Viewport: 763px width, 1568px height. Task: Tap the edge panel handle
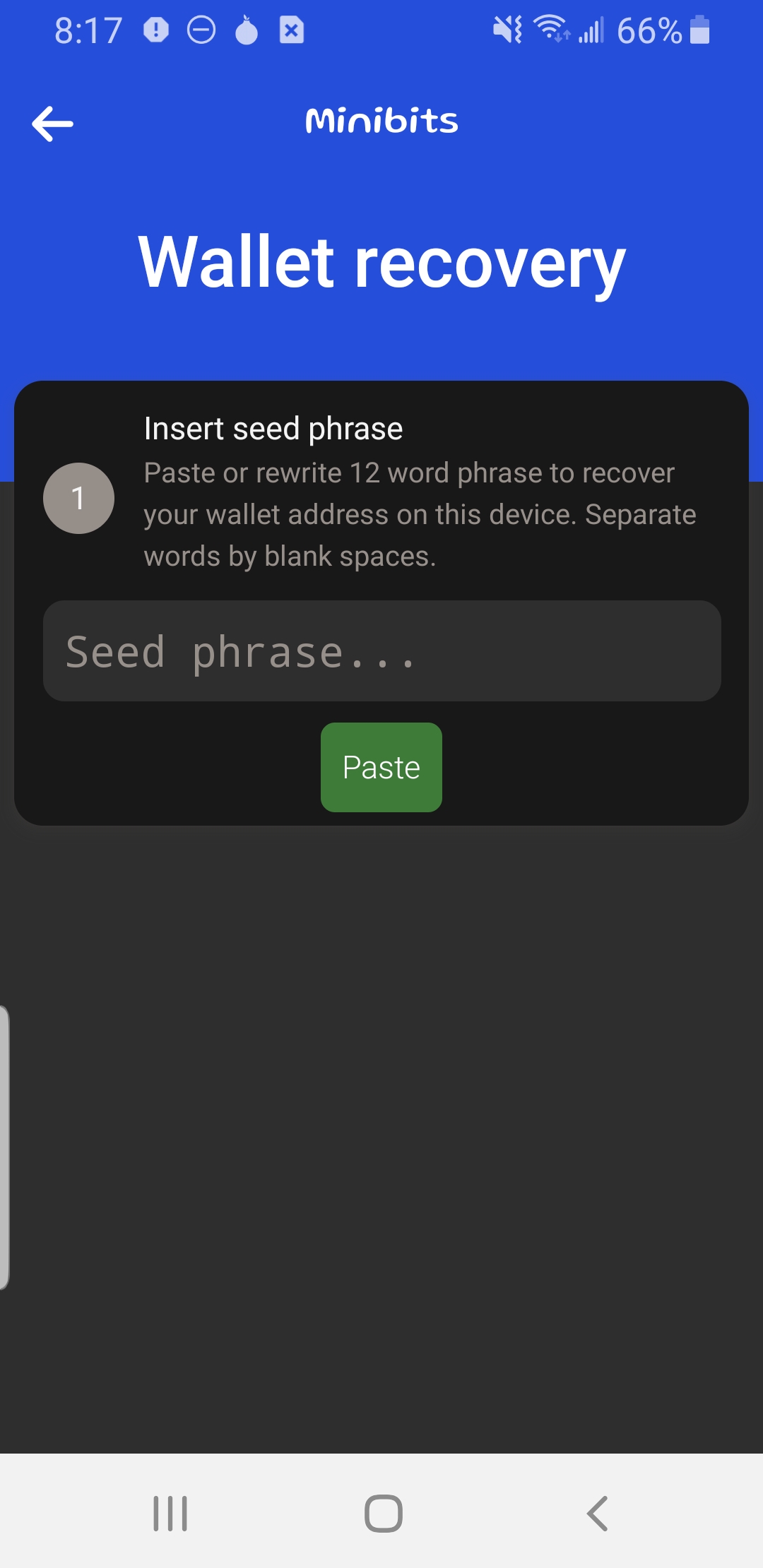pos(4,1148)
